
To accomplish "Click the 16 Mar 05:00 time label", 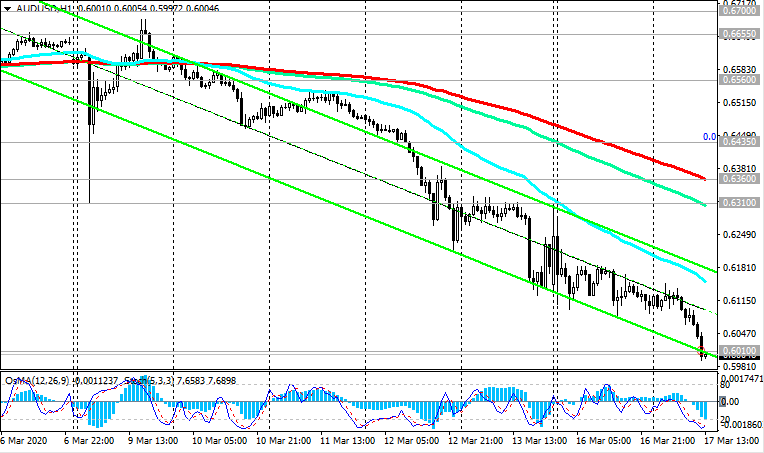I will pos(604,441).
